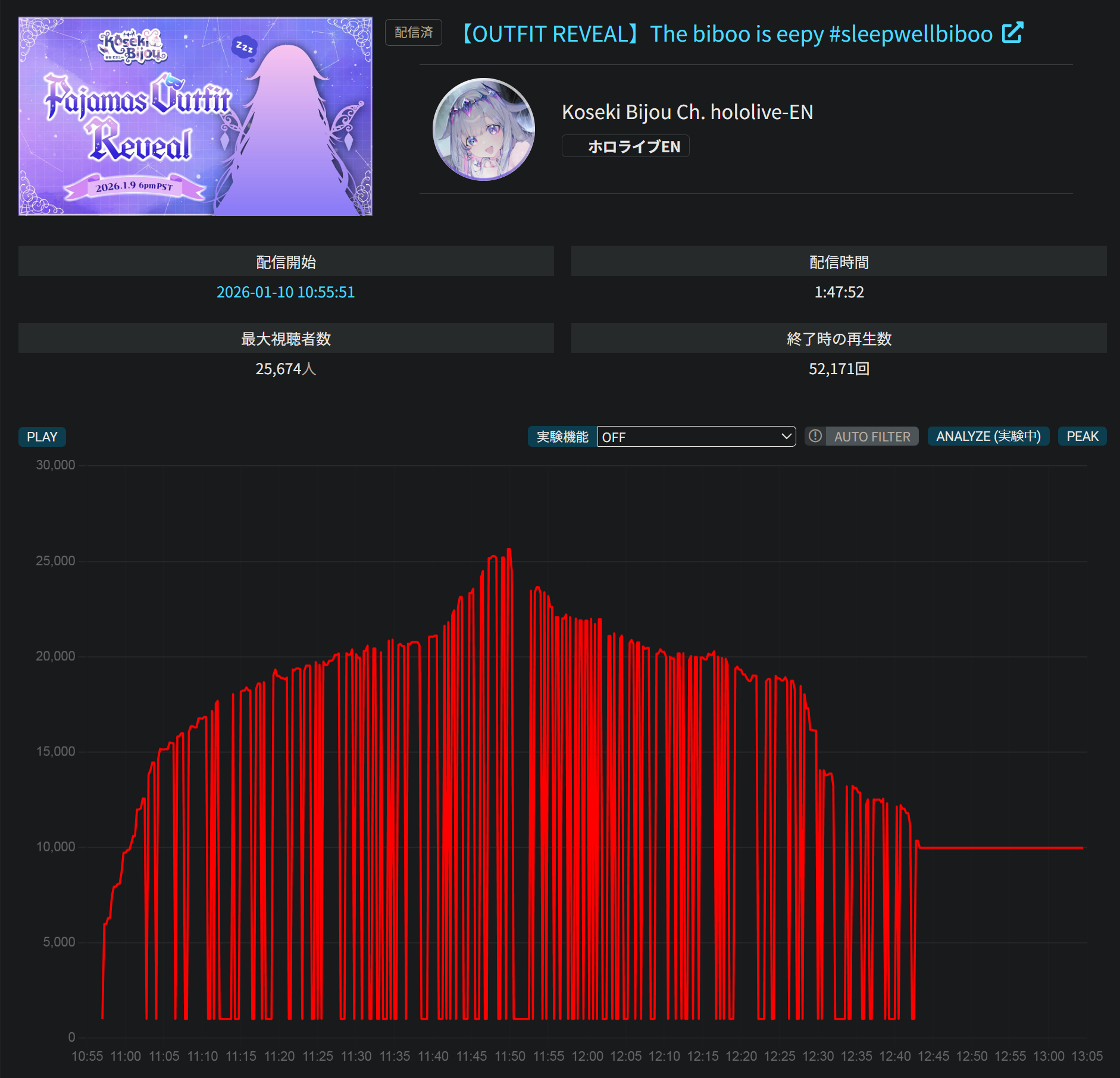Click the ANALYZE (実験中) button
The width and height of the screenshot is (1120, 1078).
(x=988, y=436)
